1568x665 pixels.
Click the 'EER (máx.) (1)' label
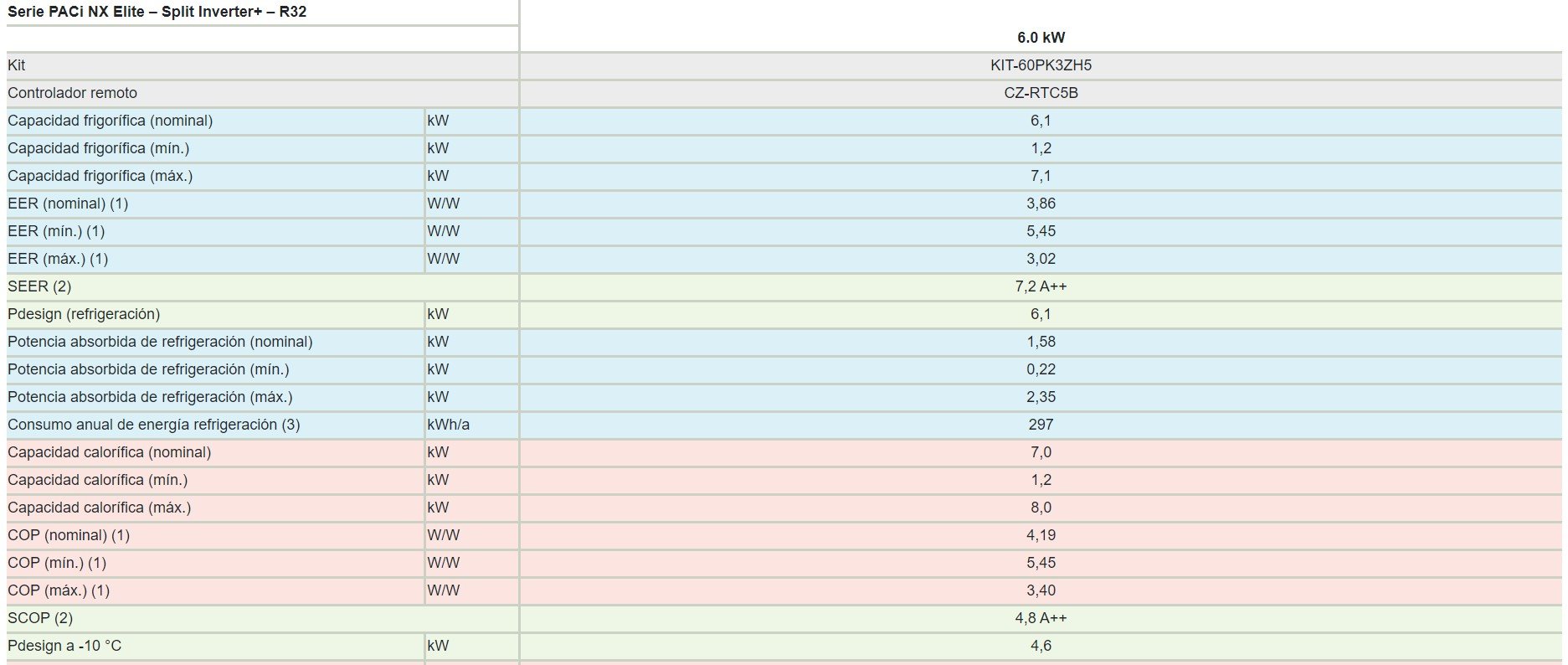(x=58, y=259)
